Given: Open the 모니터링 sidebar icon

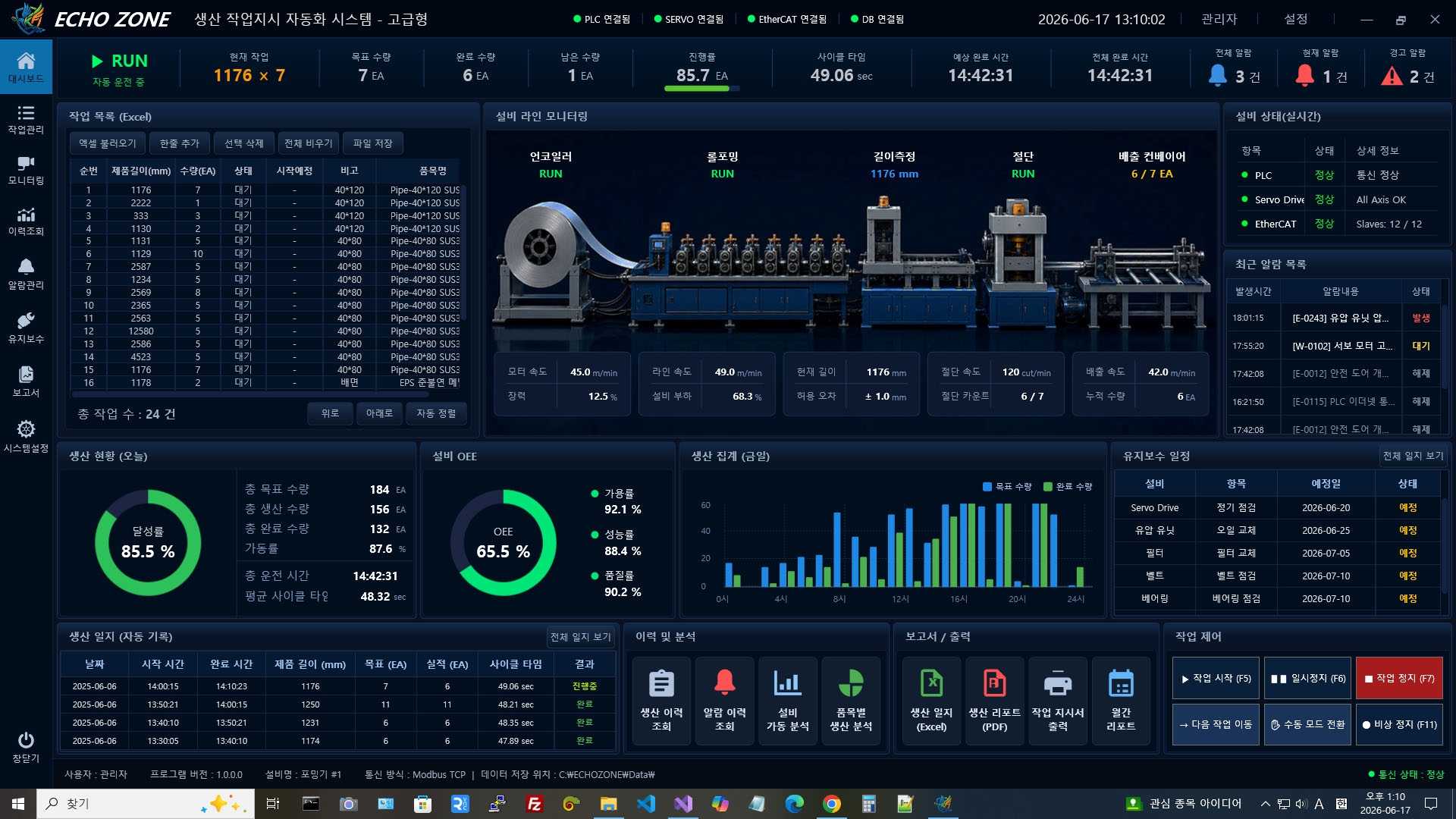Looking at the screenshot, I should pyautogui.click(x=26, y=171).
